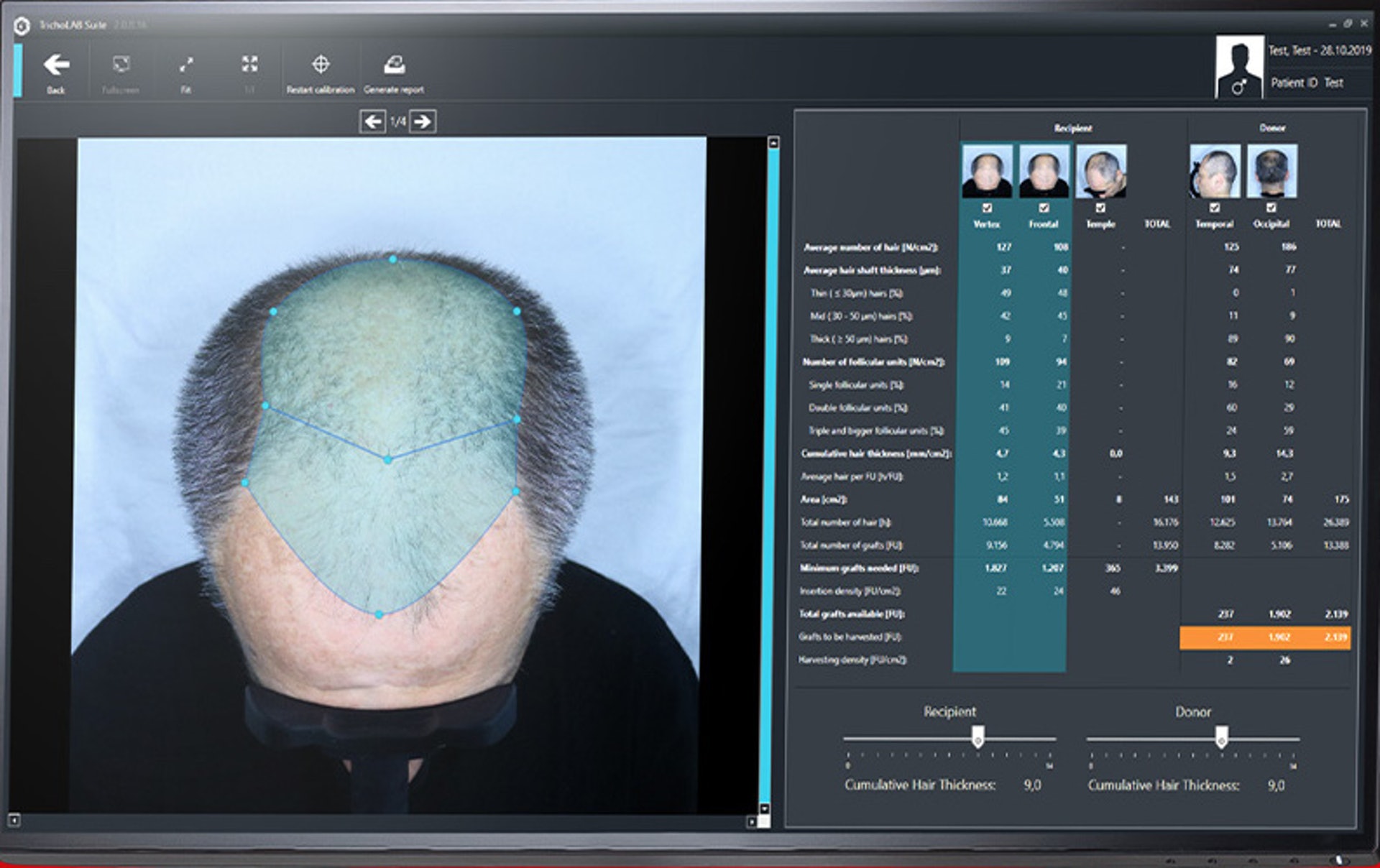Restart calibration via the crosshair icon
The width and height of the screenshot is (1380, 868).
tap(321, 65)
